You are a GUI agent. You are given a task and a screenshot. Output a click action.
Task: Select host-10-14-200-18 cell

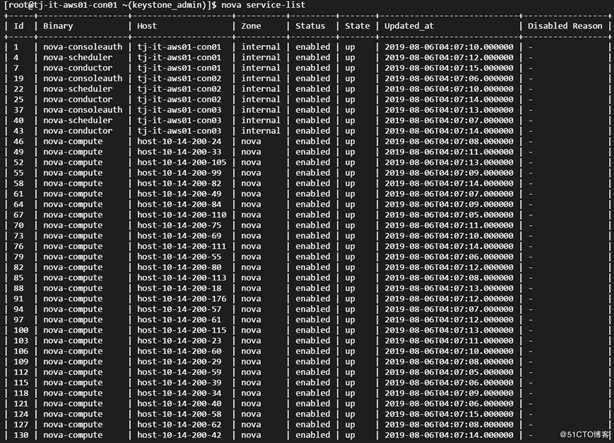point(179,288)
